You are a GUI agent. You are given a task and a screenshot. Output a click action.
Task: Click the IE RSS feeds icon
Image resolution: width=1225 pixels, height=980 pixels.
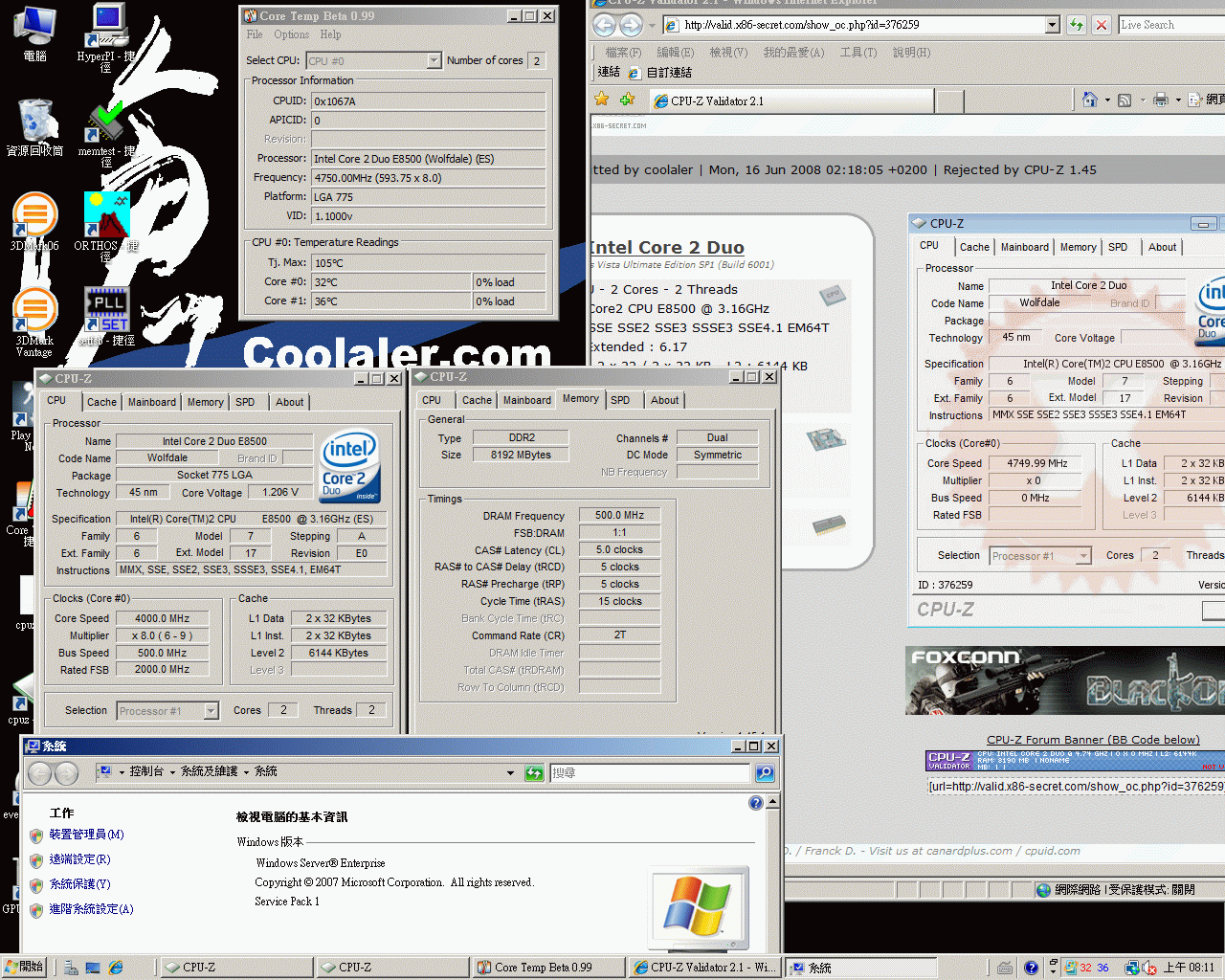click(1125, 100)
